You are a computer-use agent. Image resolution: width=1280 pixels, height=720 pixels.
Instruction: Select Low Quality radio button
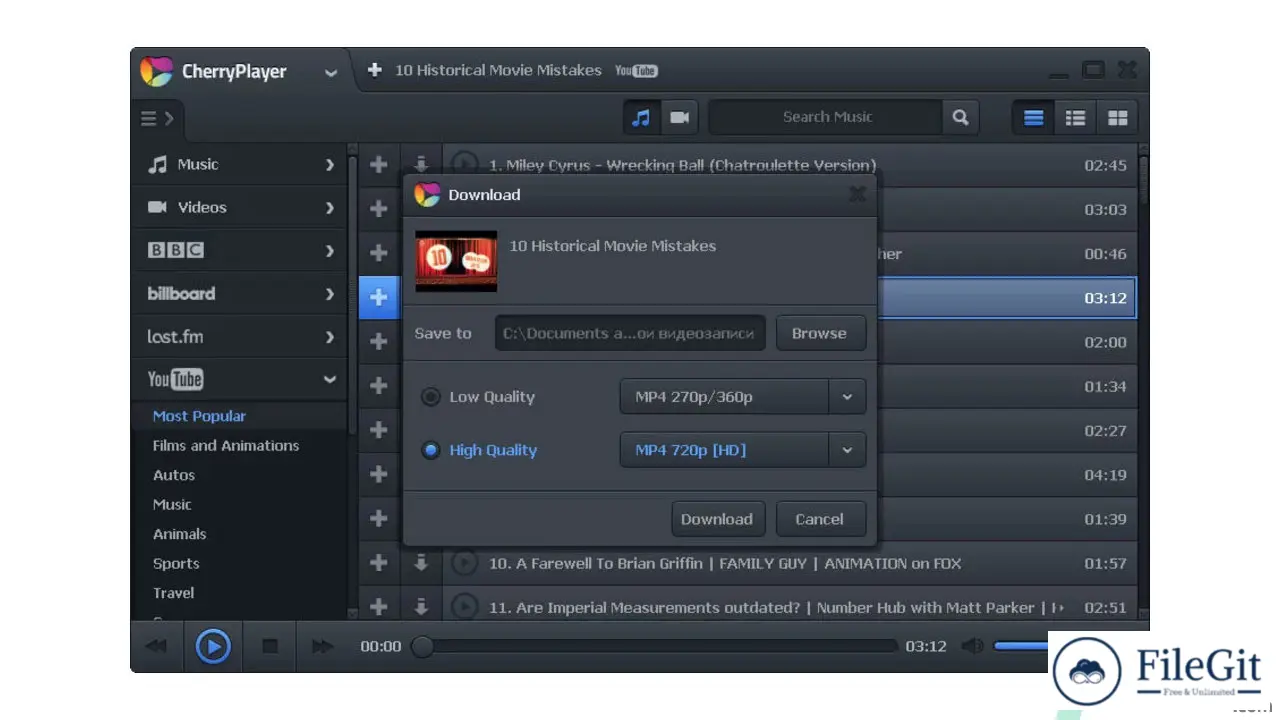click(431, 397)
